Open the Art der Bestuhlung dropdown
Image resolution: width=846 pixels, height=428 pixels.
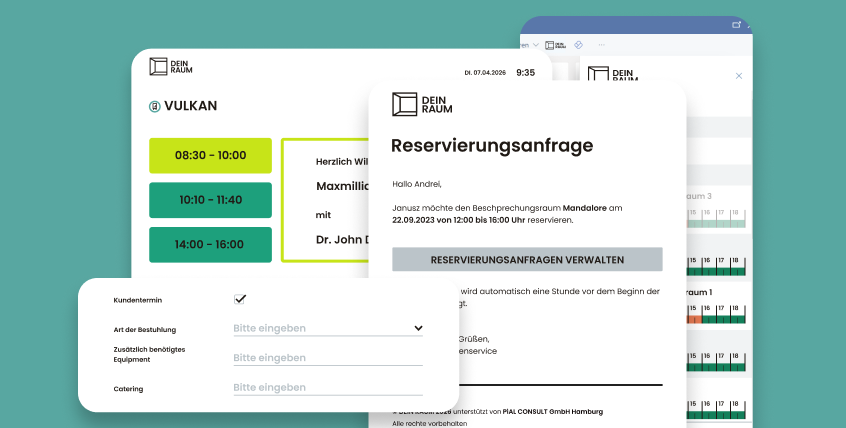click(328, 328)
